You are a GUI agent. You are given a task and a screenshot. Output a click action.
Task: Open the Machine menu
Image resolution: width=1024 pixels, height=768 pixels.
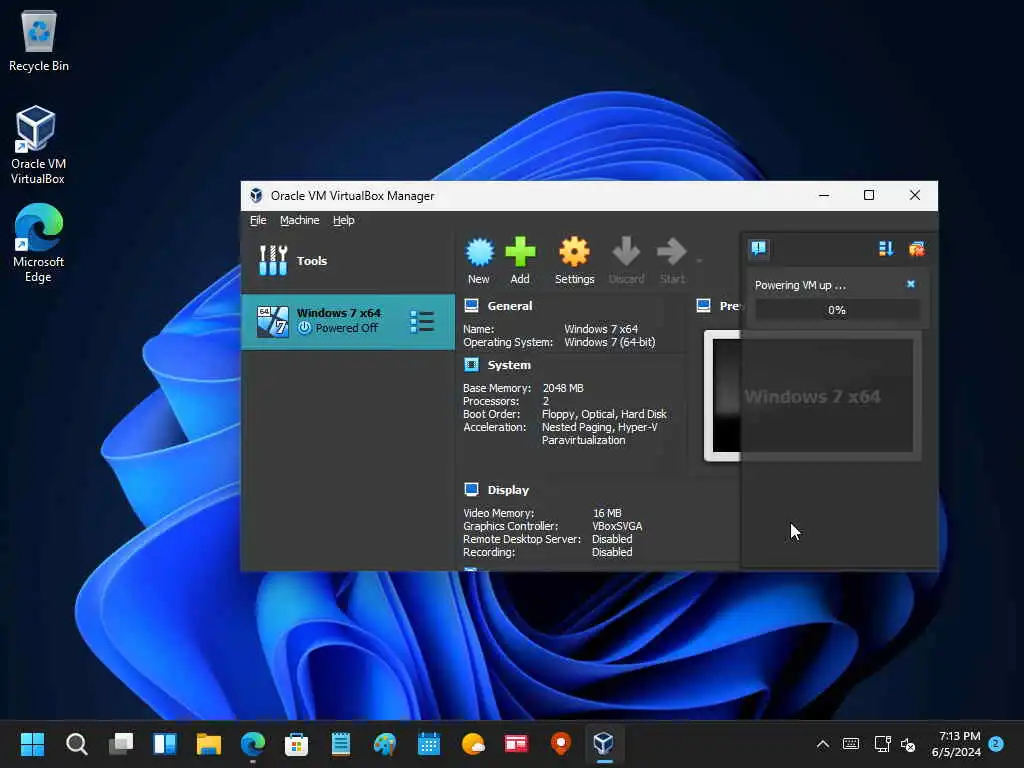click(x=300, y=220)
